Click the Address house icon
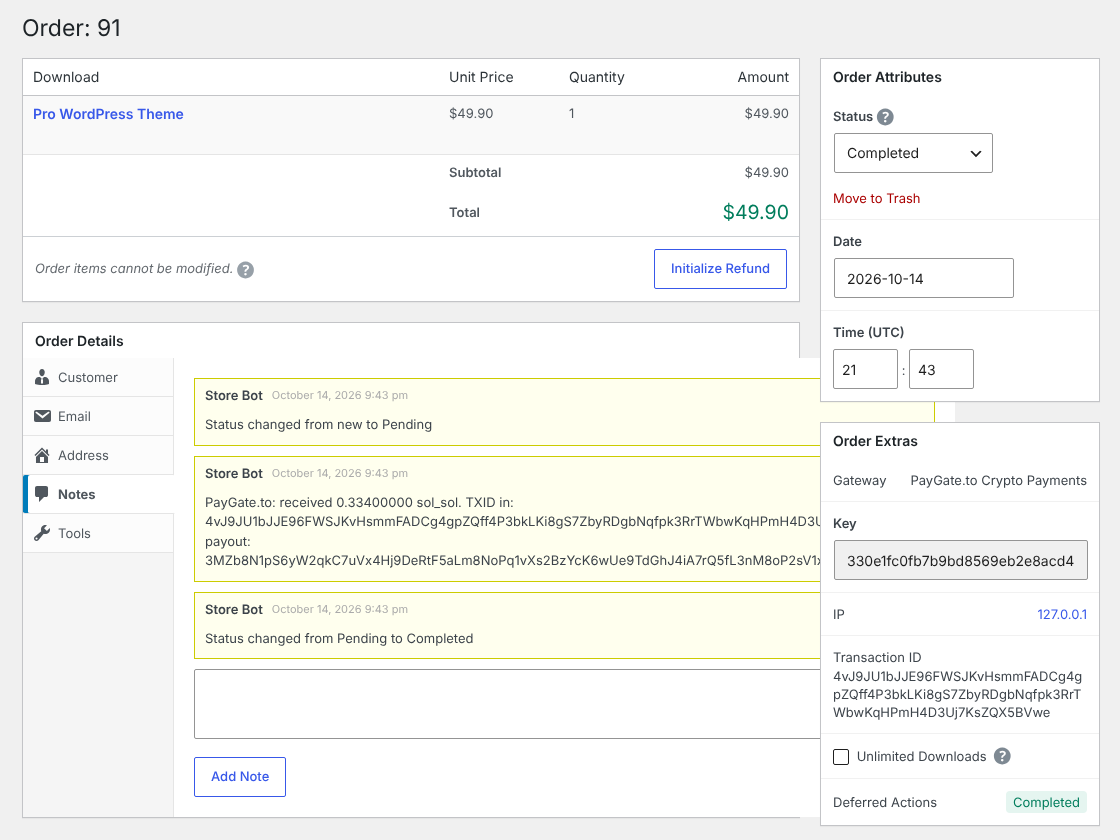The width and height of the screenshot is (1120, 840). (42, 455)
